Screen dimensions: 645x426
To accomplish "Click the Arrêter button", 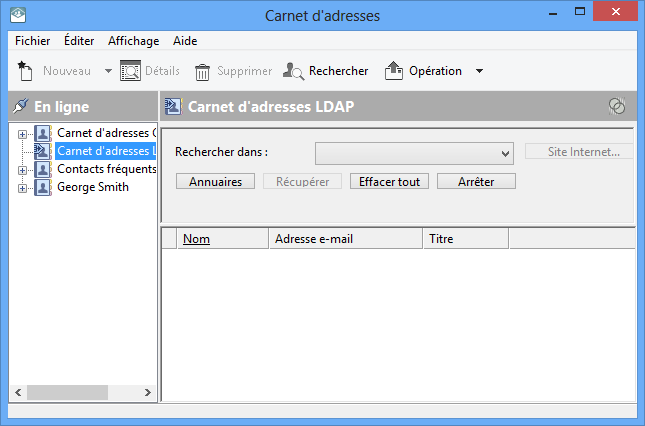I will click(x=476, y=181).
